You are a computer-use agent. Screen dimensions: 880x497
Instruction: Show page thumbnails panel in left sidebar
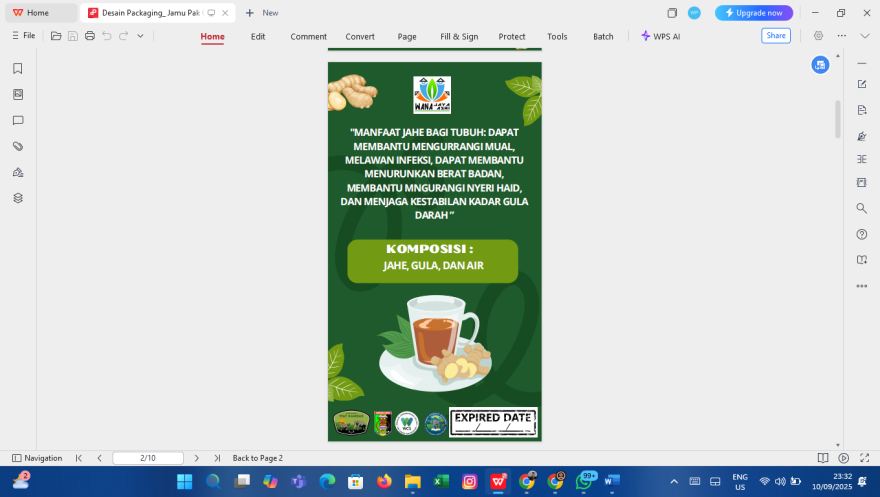pos(17,95)
